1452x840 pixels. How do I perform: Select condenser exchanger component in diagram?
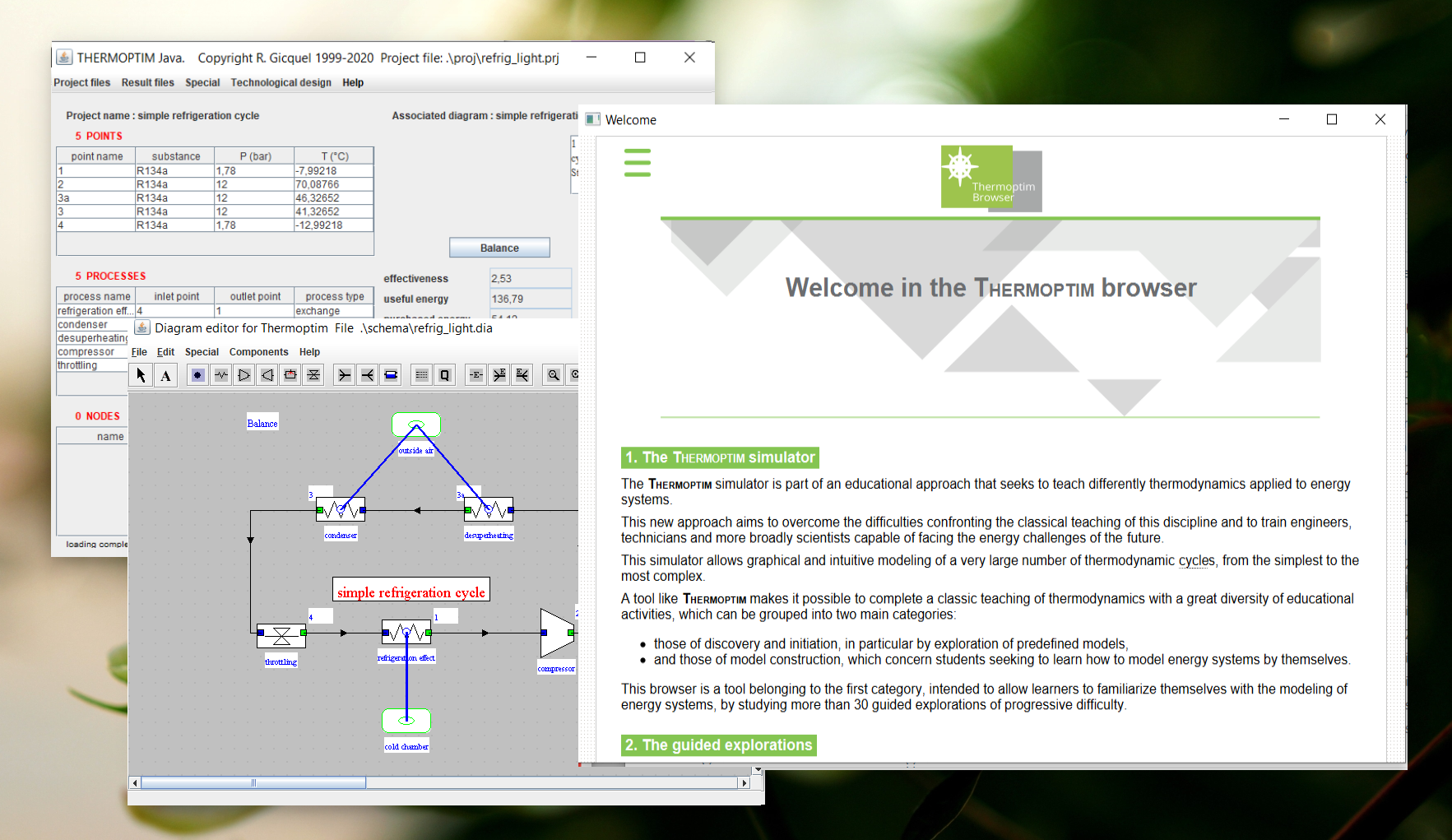click(x=341, y=509)
